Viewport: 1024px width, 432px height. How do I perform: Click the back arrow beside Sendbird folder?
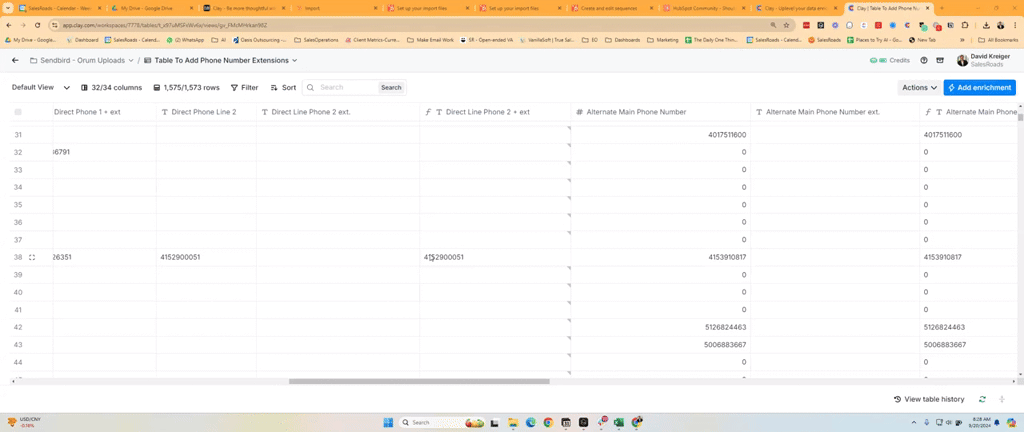click(15, 61)
